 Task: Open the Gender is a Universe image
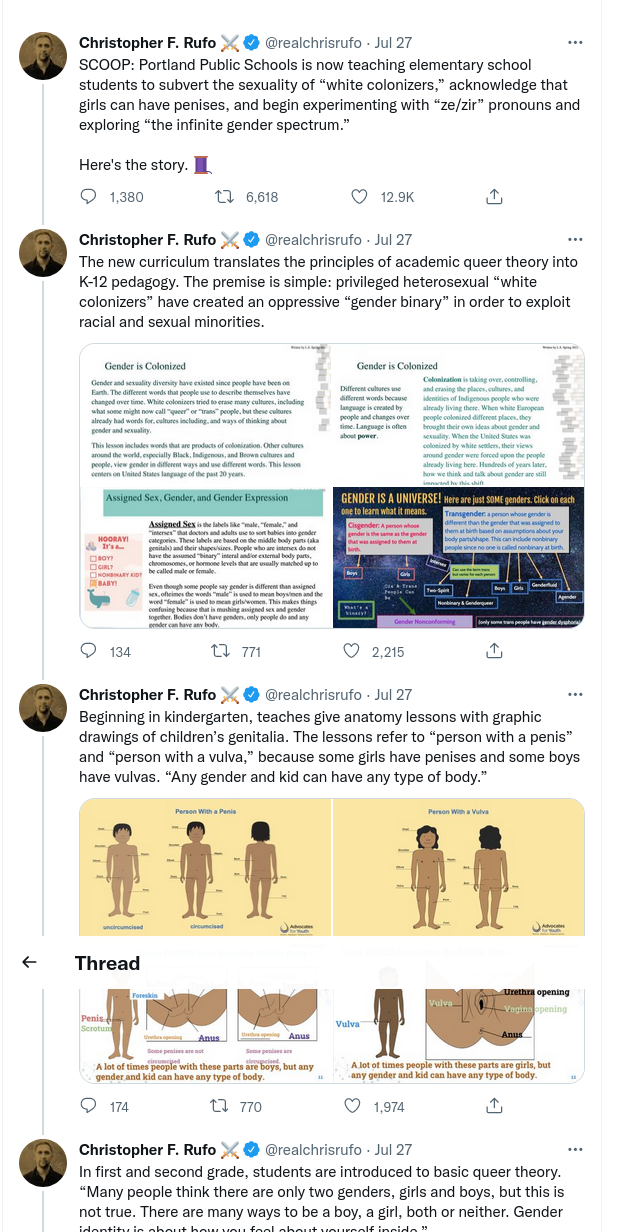pyautogui.click(x=458, y=557)
